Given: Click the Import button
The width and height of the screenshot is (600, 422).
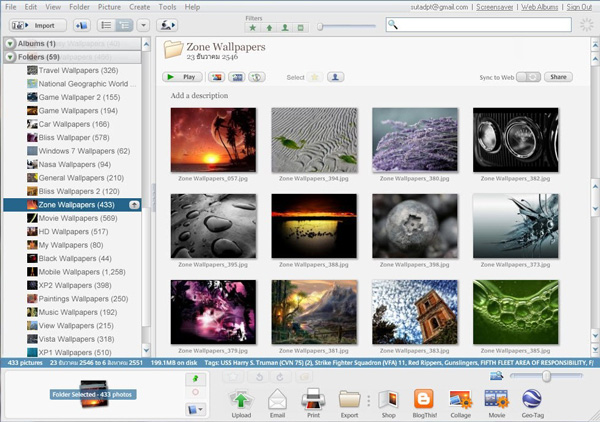Looking at the screenshot, I should click(38, 25).
